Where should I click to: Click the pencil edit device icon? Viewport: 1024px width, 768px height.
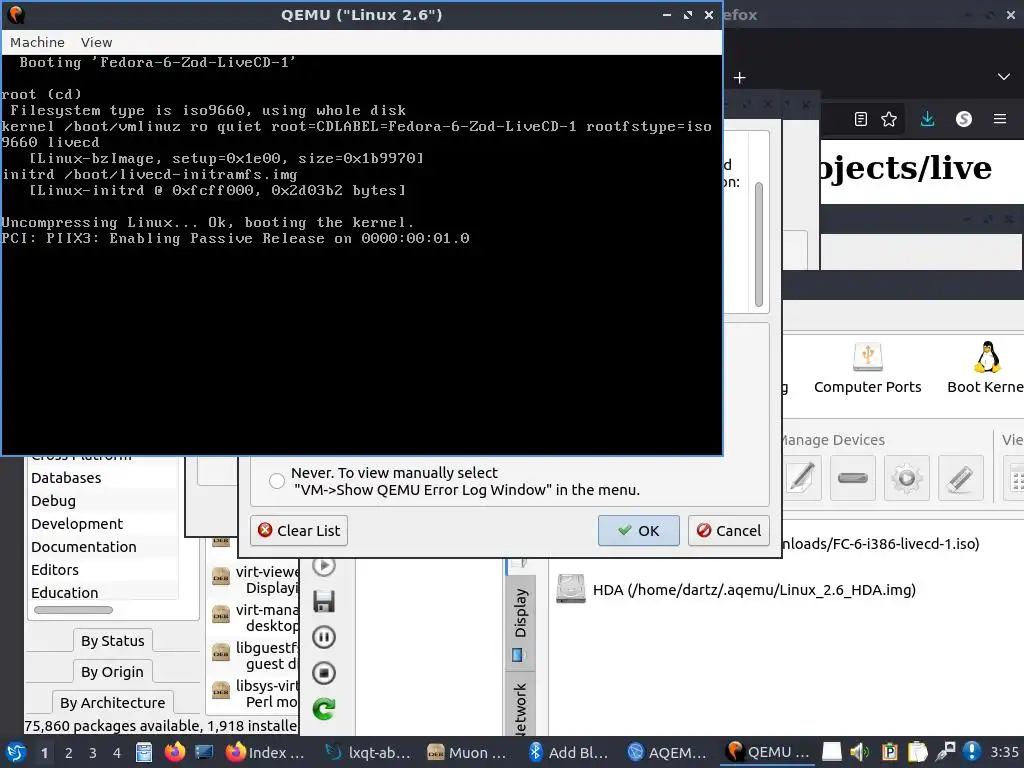[x=801, y=478]
